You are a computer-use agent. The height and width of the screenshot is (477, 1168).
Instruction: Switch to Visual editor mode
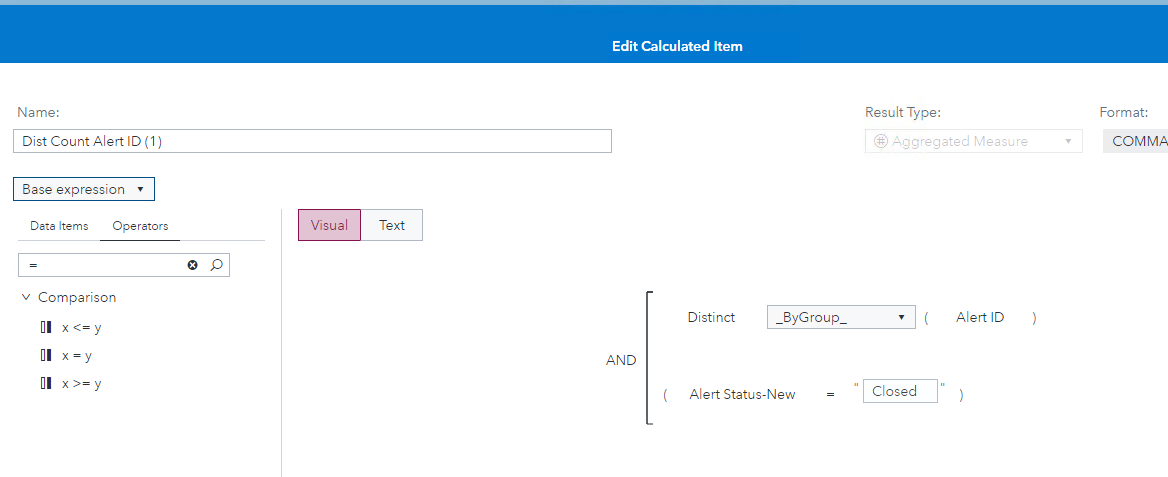329,225
